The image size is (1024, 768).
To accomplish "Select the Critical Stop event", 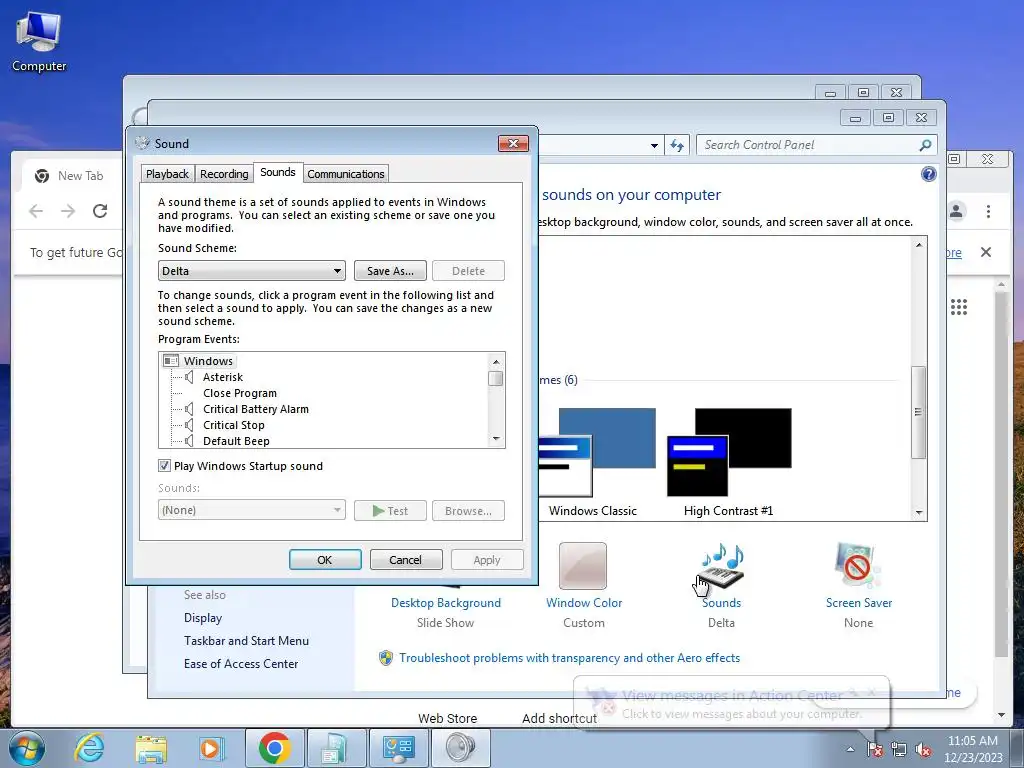I will coord(234,425).
